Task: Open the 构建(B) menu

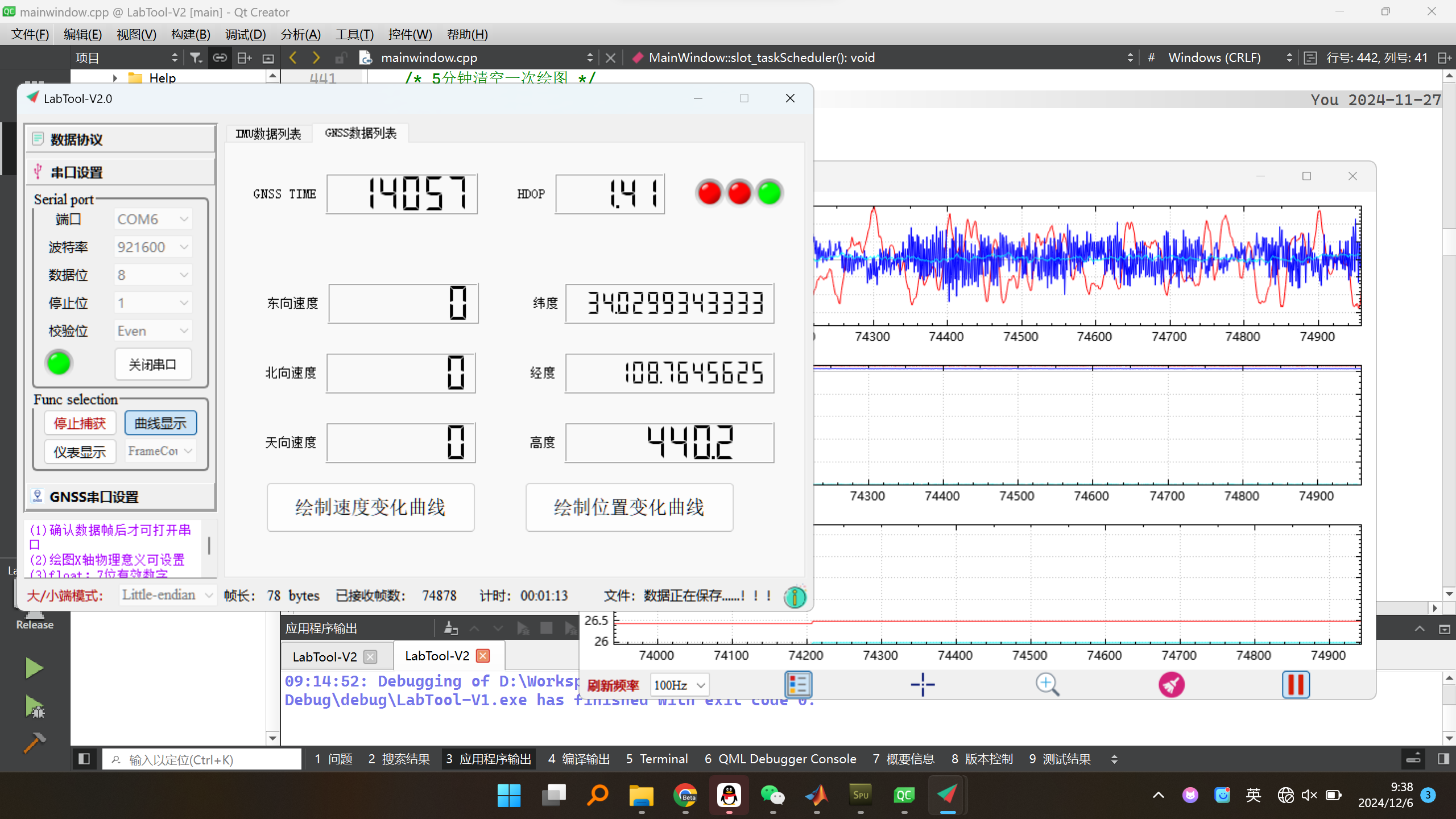Action: coord(191,34)
